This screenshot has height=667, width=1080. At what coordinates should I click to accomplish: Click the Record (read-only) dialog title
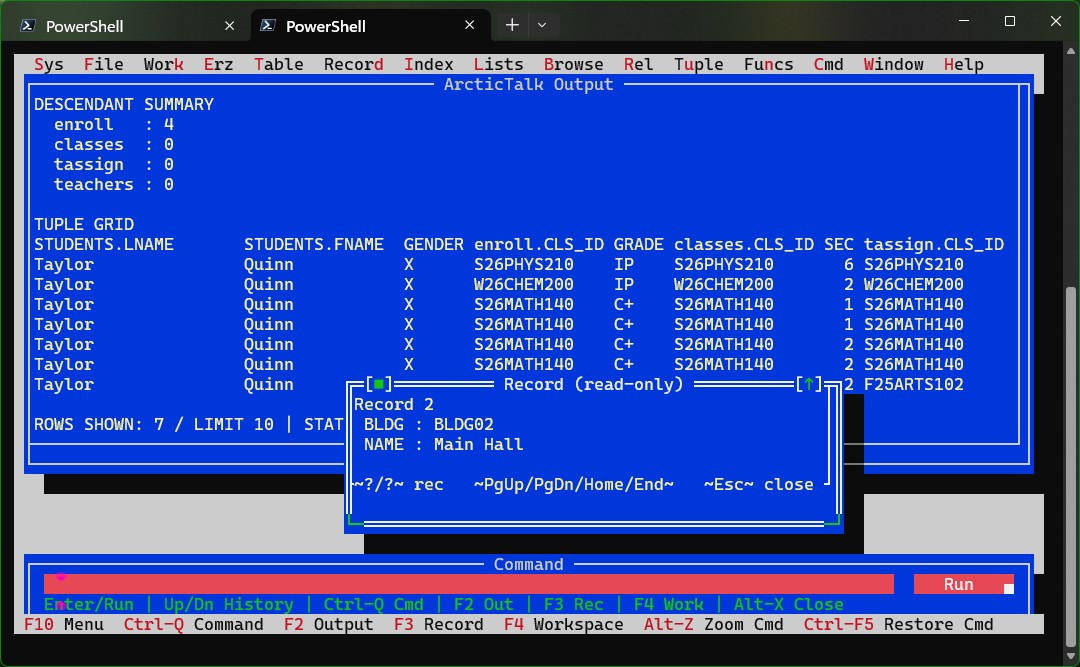[594, 384]
